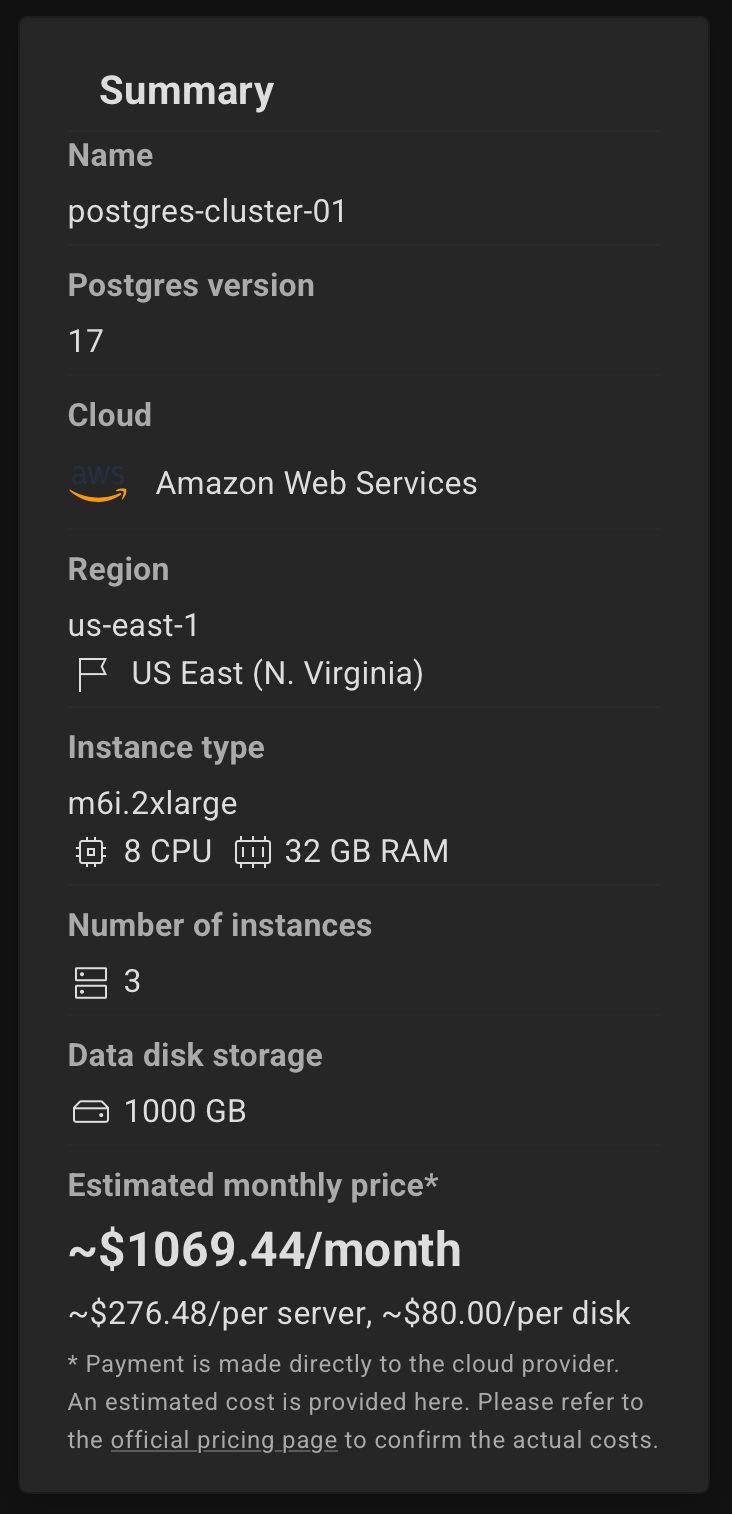Click the RAM memory icon
Screen dimensions: 732x1514
click(252, 852)
